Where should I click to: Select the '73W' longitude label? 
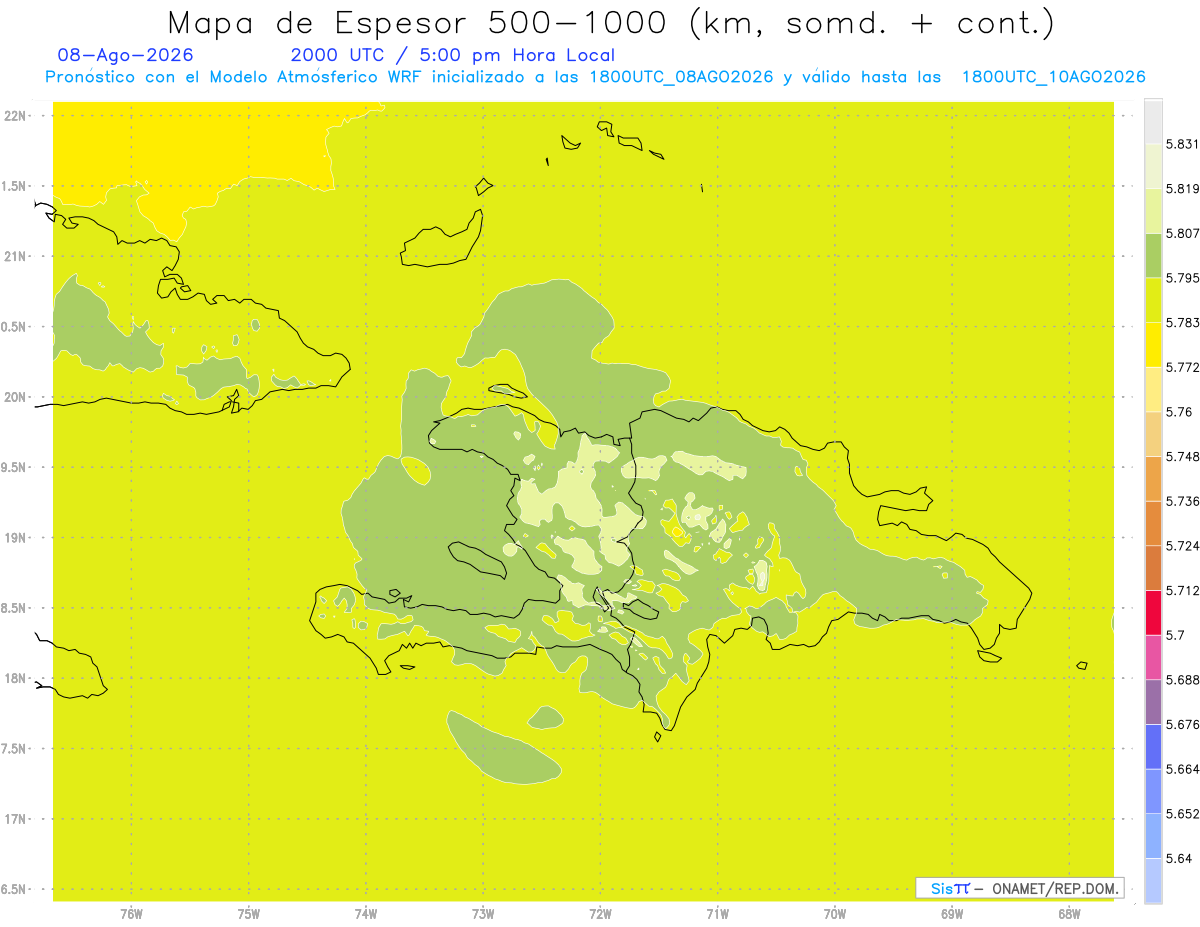[483, 914]
